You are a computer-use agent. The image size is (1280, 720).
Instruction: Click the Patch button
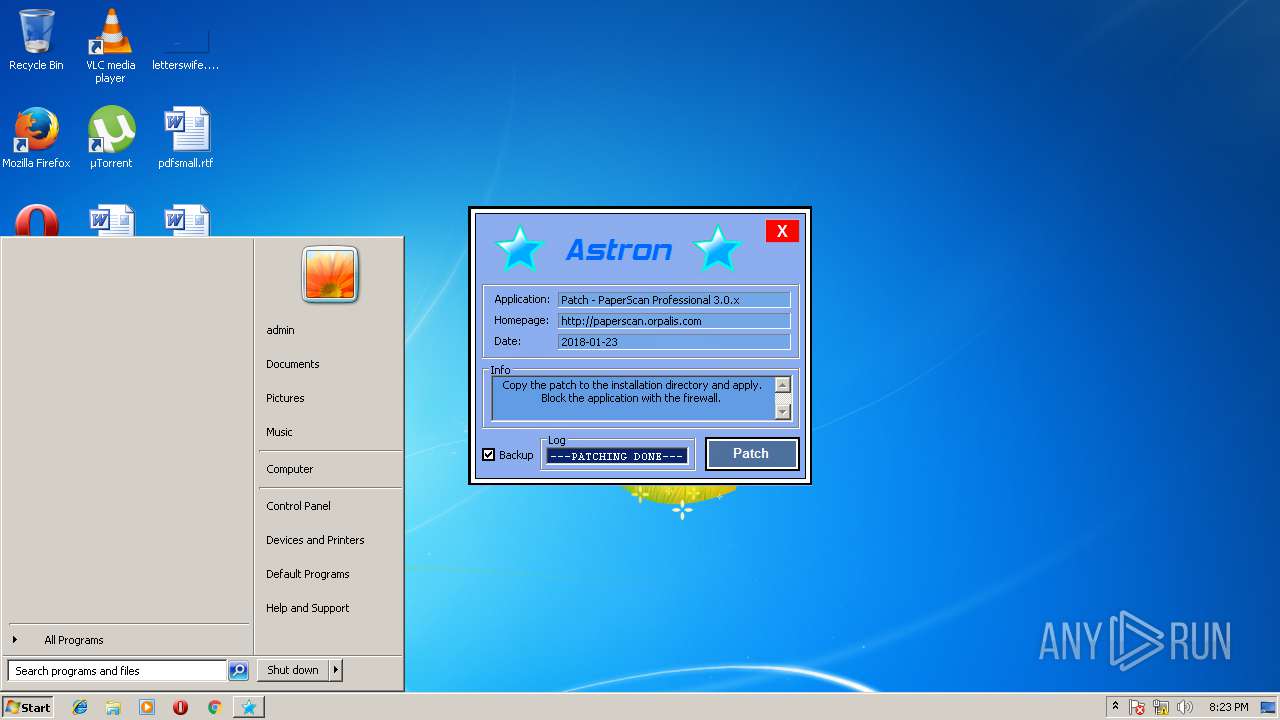pyautogui.click(x=752, y=454)
